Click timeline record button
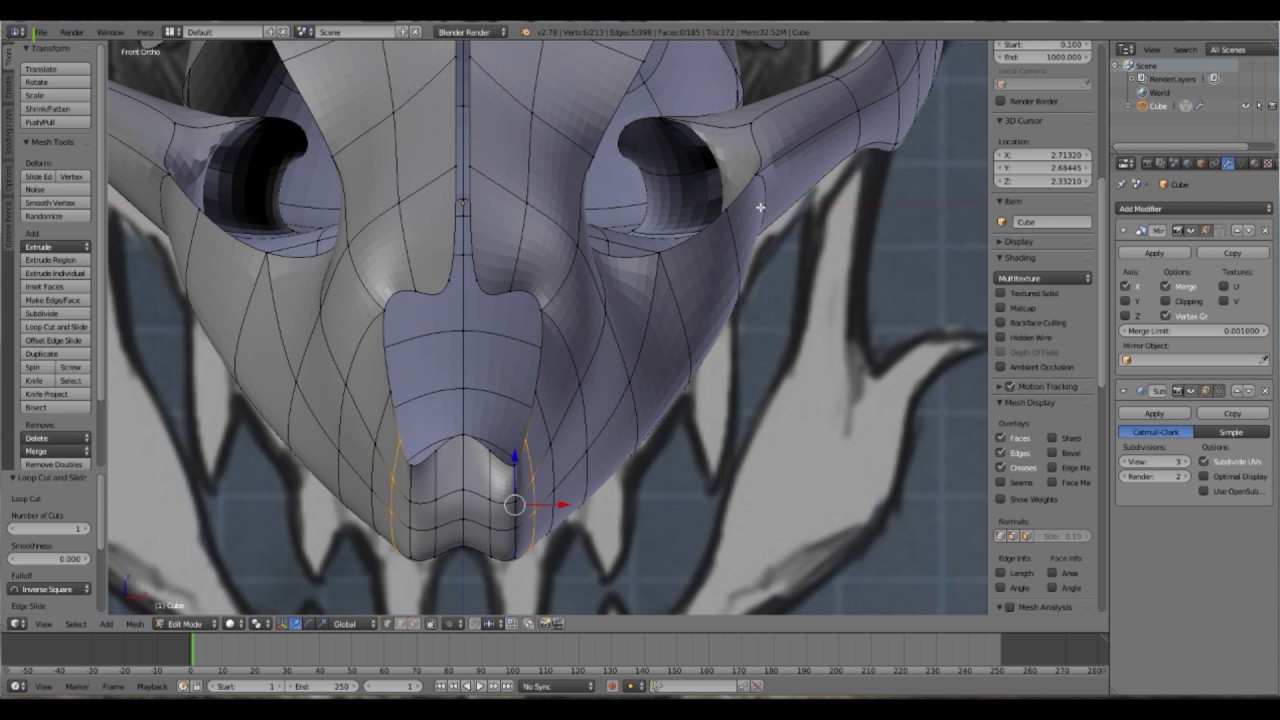This screenshot has height=720, width=1280. pos(612,686)
